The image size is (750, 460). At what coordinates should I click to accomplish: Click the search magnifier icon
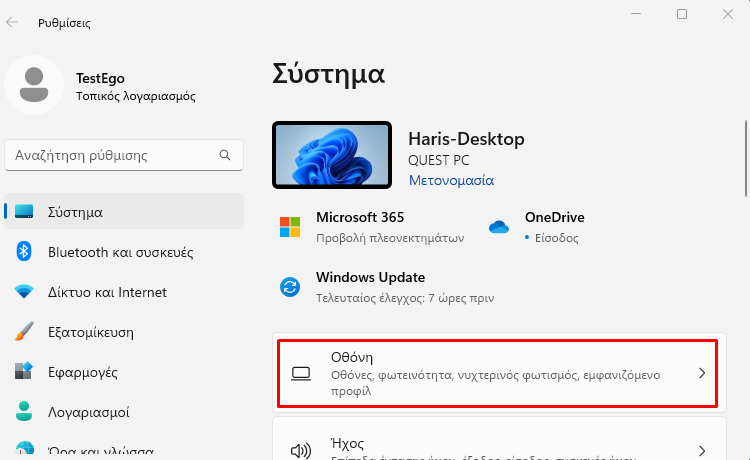[225, 155]
